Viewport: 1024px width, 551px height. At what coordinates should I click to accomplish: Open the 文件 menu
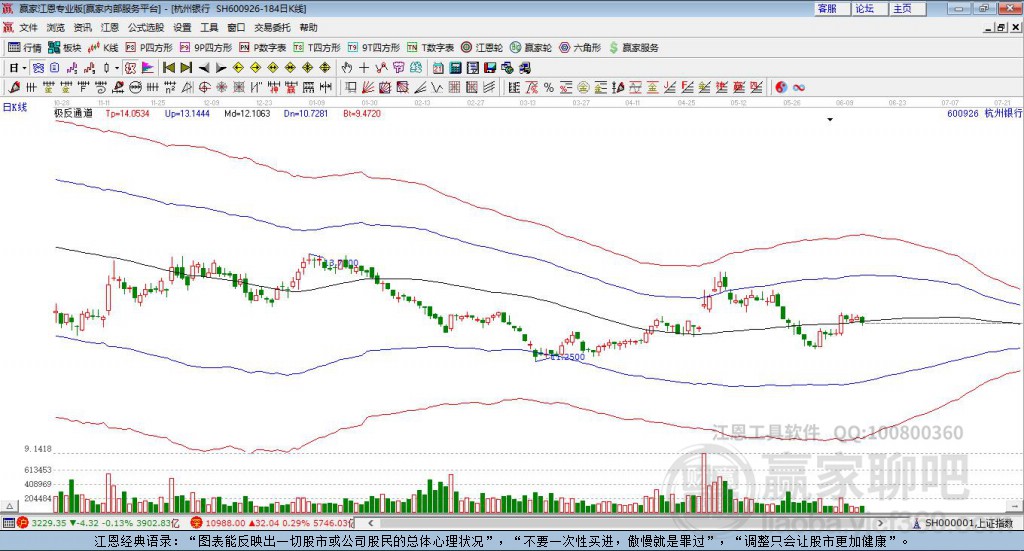click(x=29, y=27)
